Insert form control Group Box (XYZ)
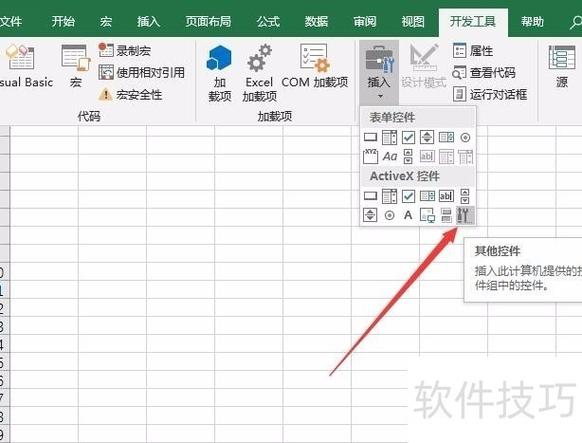582x443 pixels. pyautogui.click(x=370, y=157)
